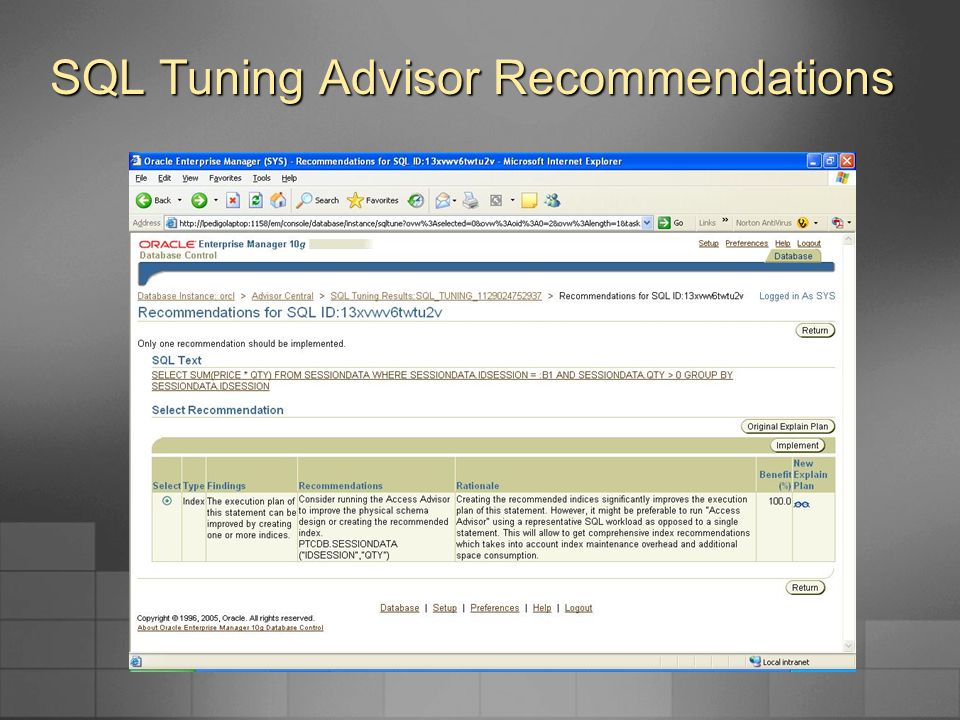The image size is (960, 720).
Task: Click the footer Help link
Action: coord(542,608)
